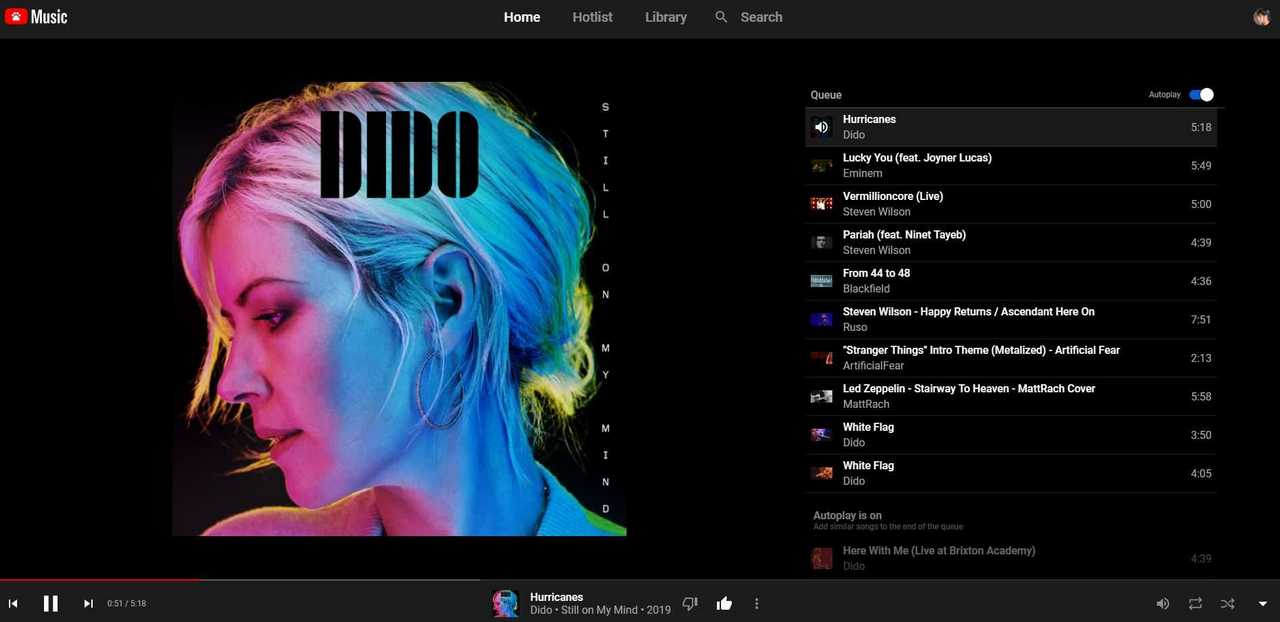Go back to previous track
The height and width of the screenshot is (622, 1280).
[x=13, y=603]
